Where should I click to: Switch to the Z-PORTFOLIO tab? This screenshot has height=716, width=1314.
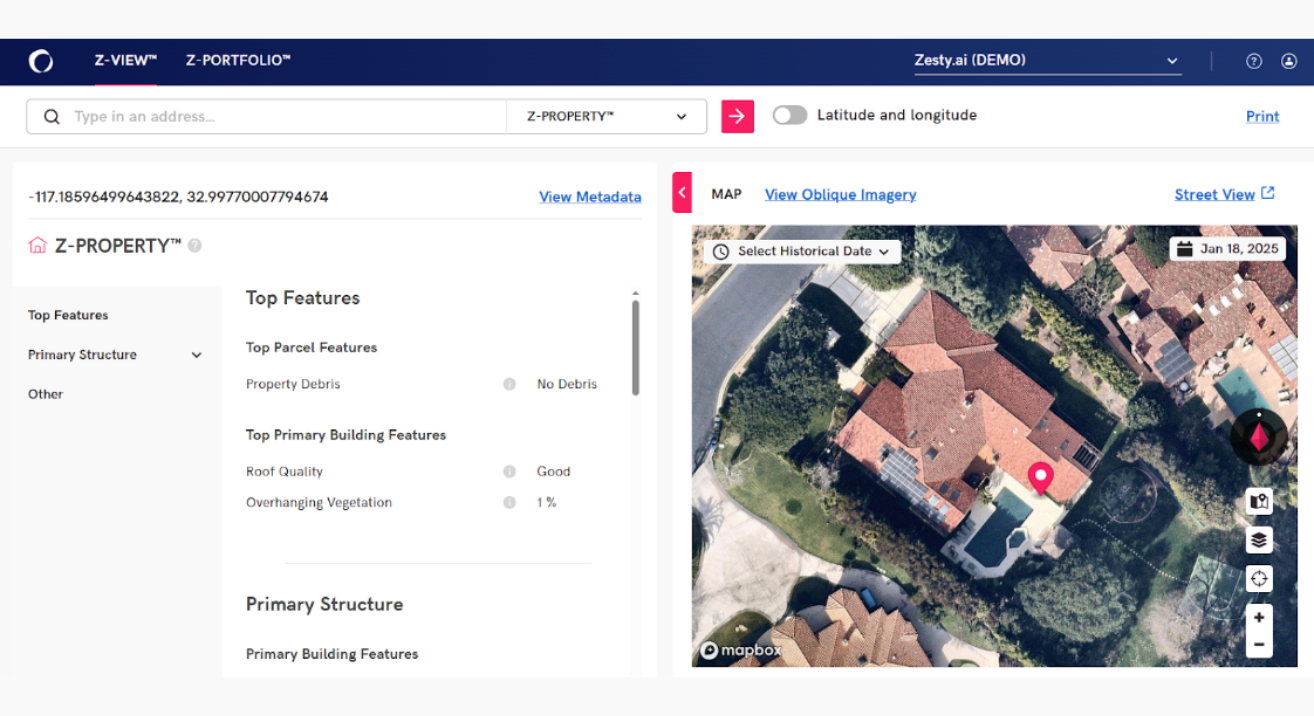(238, 61)
